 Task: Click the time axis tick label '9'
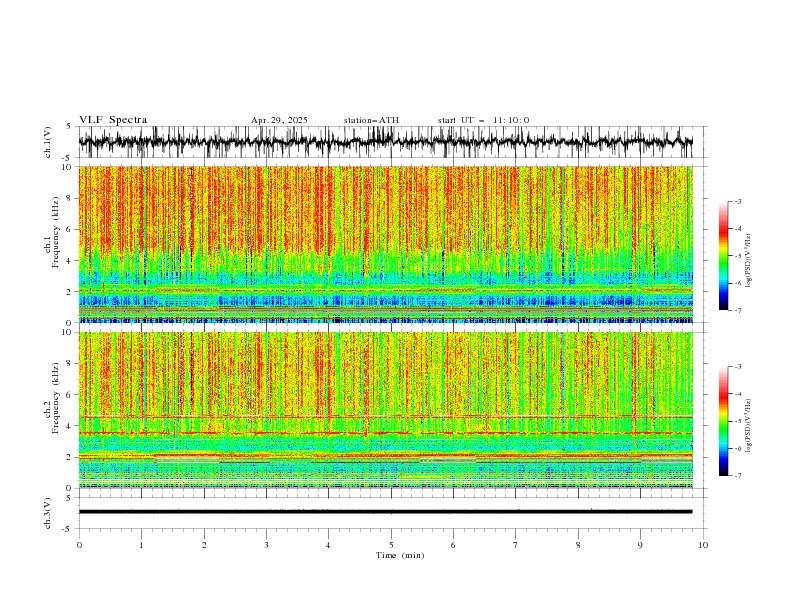point(640,545)
